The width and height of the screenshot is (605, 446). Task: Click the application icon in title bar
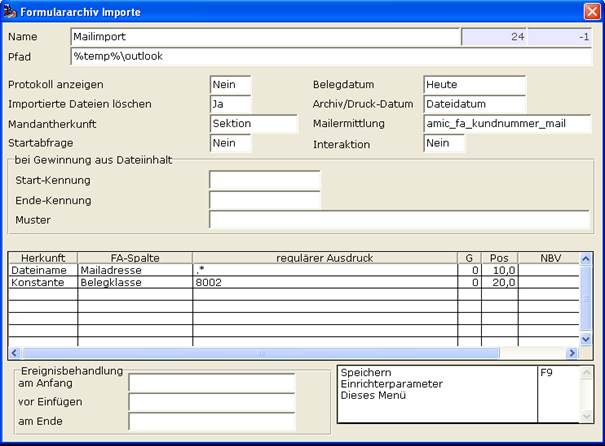tap(9, 12)
